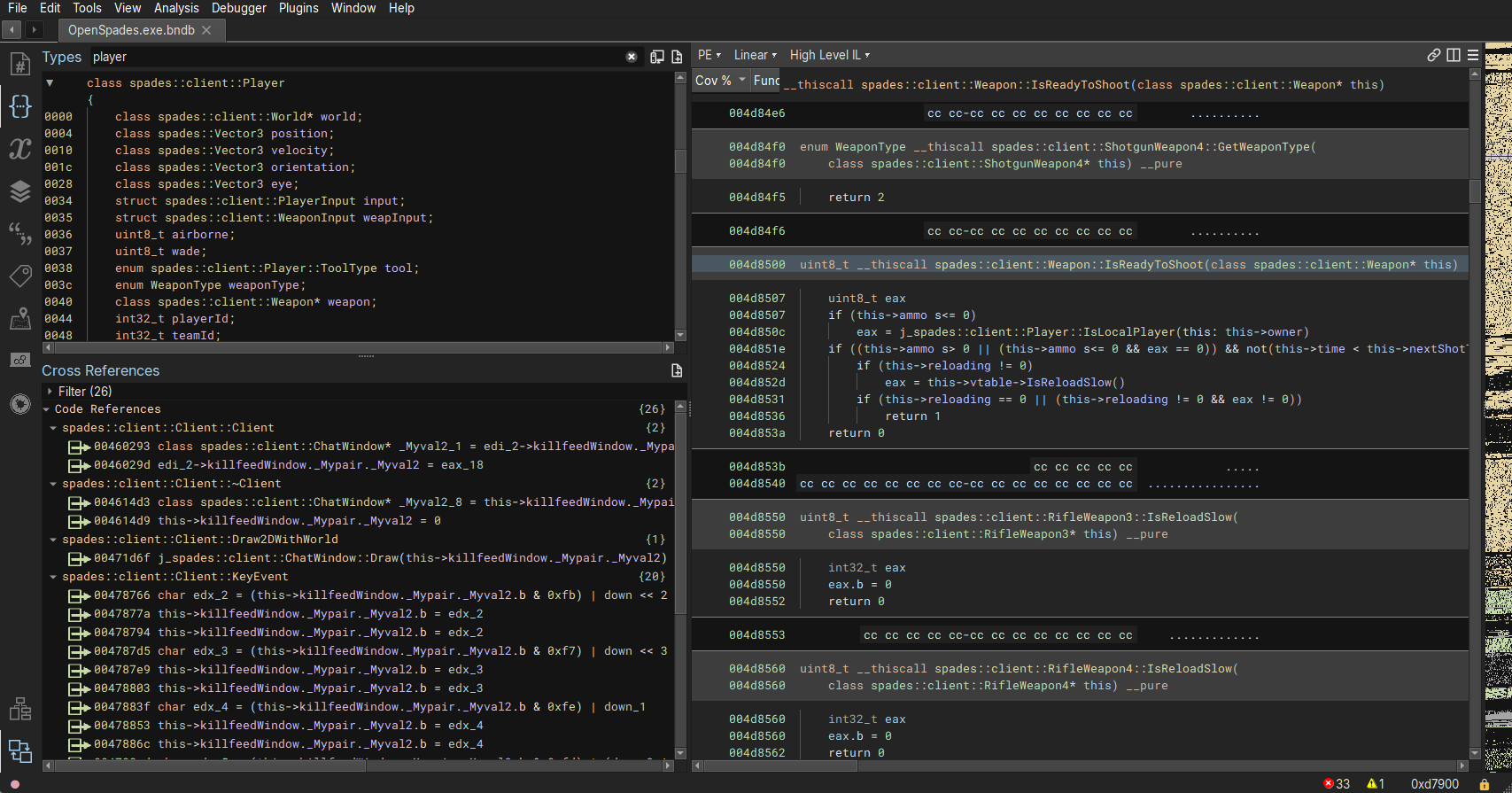Open the Analysis menu
Screen dimensions: 1512x793
pyautogui.click(x=176, y=8)
